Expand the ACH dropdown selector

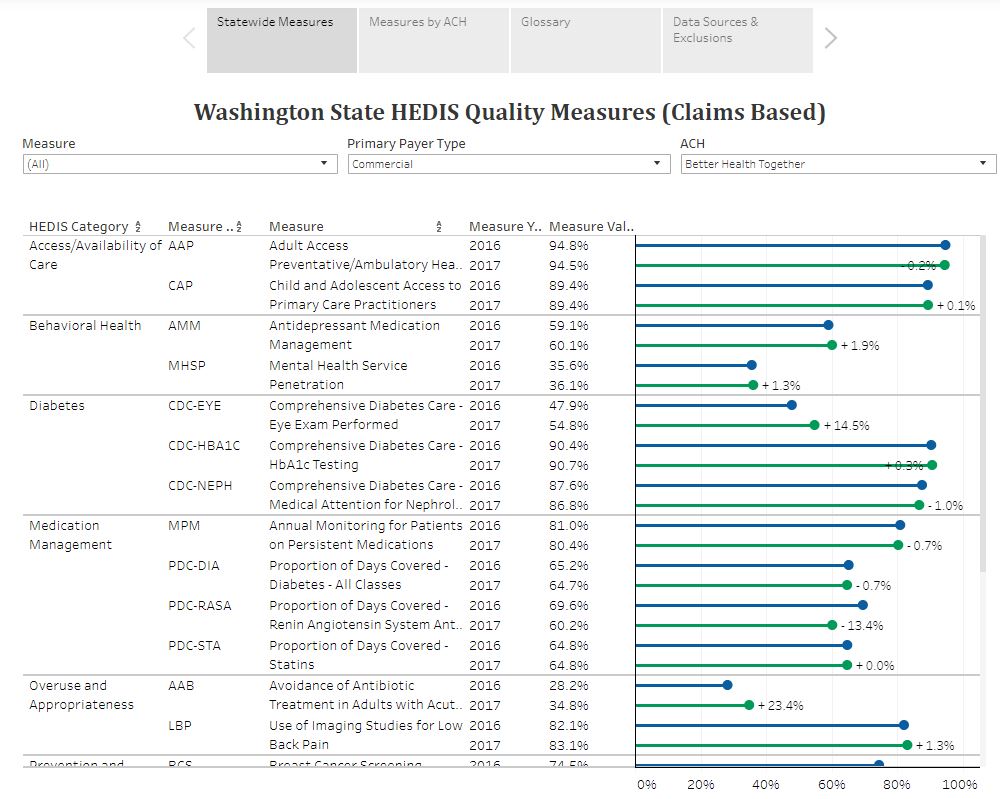coord(838,164)
